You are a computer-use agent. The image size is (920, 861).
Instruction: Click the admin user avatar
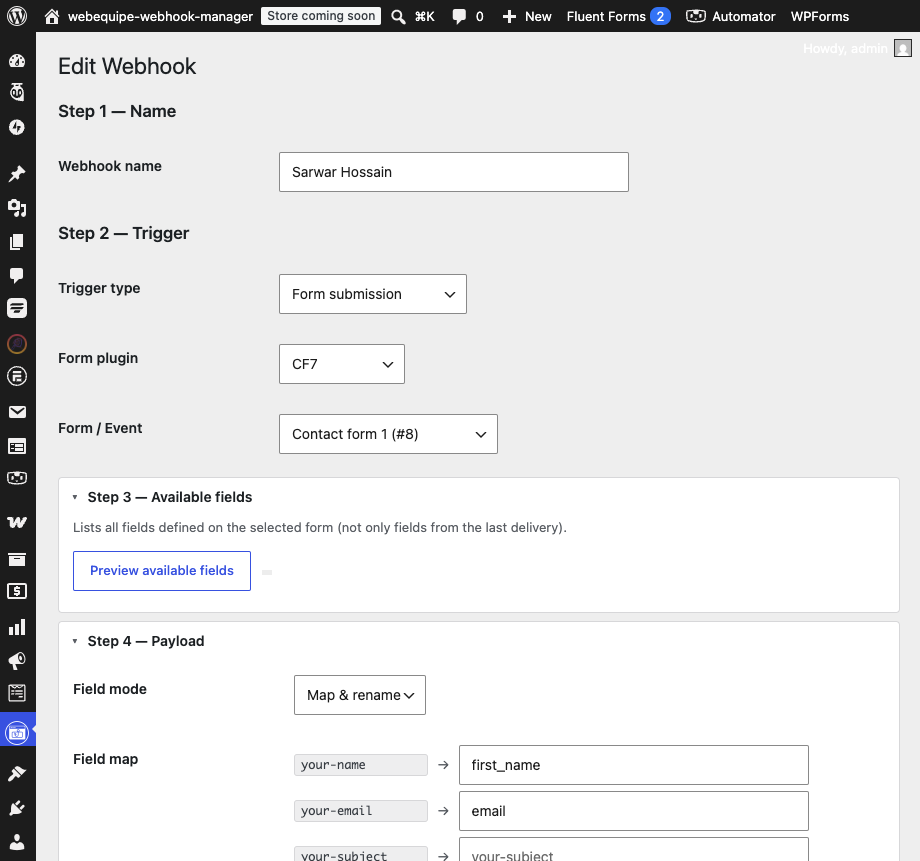902,48
